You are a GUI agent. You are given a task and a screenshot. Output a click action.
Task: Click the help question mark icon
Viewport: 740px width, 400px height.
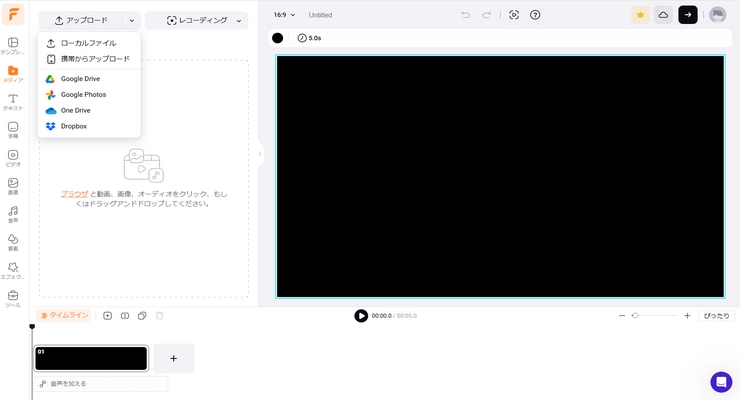pyautogui.click(x=535, y=15)
